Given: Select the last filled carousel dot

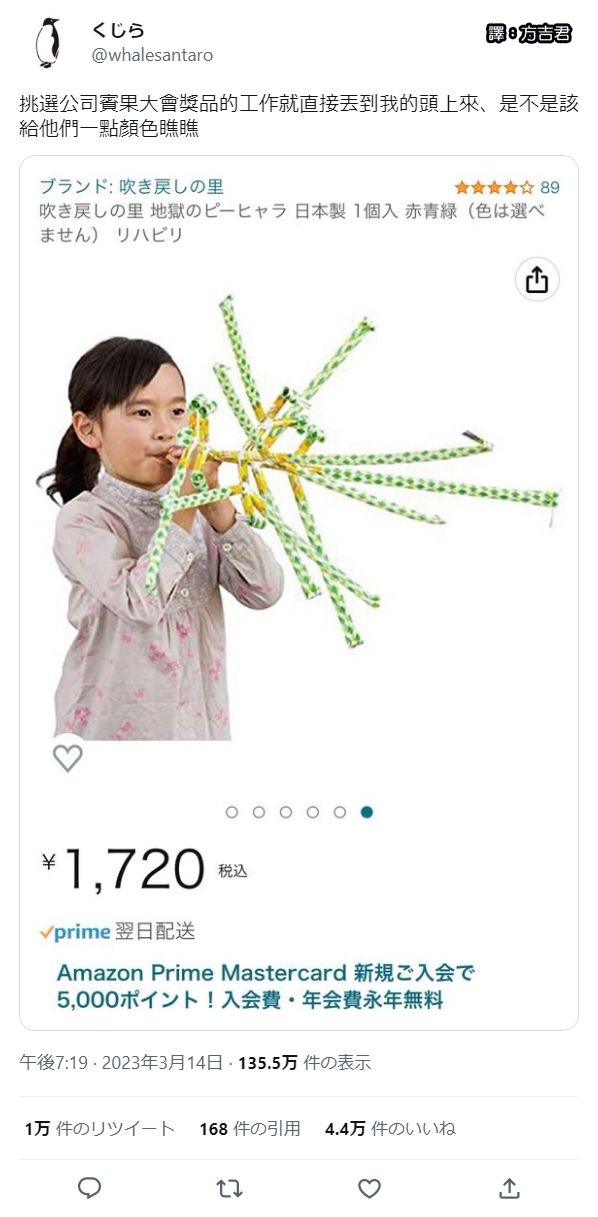Looking at the screenshot, I should 367,812.
